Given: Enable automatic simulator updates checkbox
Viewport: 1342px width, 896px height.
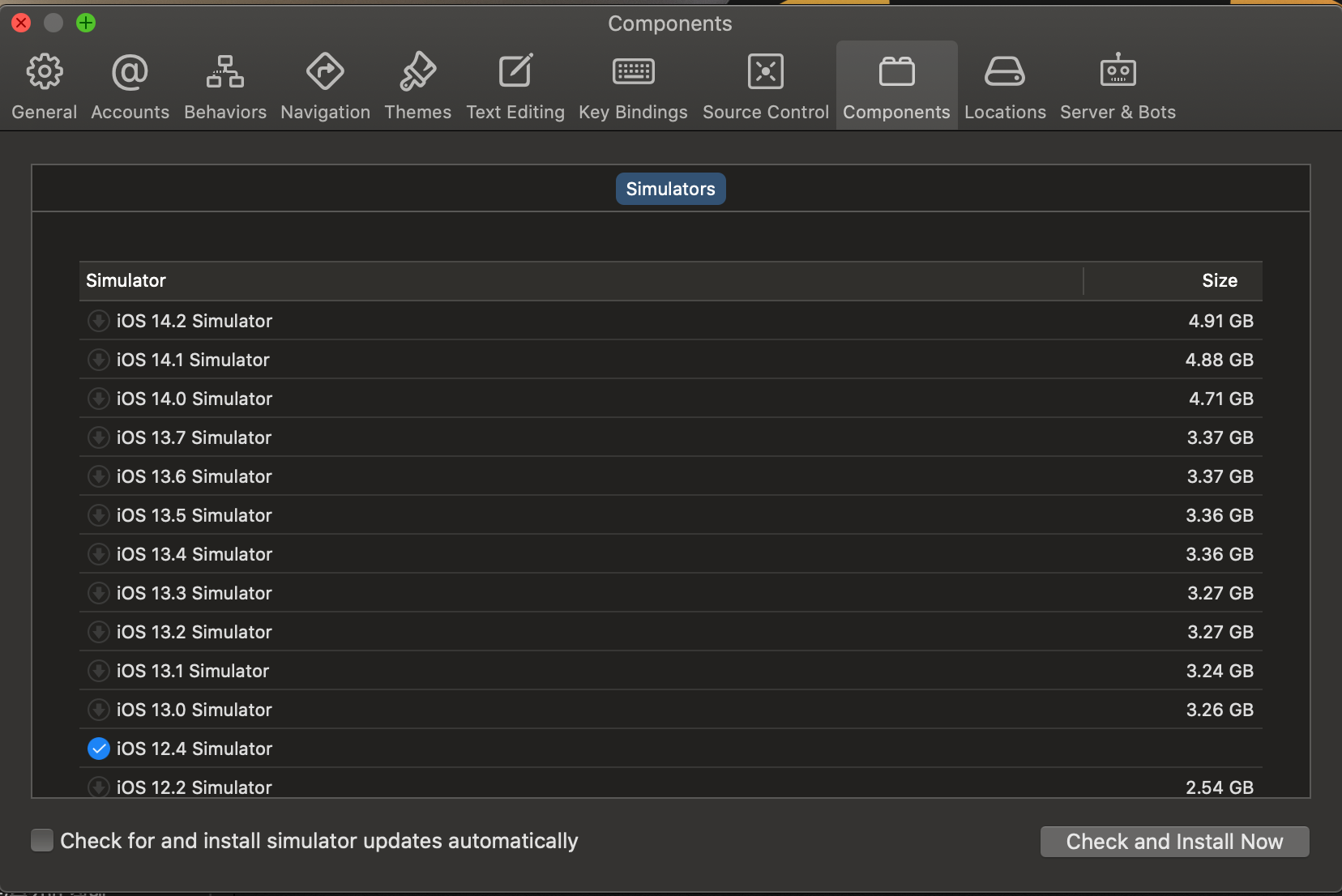Looking at the screenshot, I should [42, 840].
